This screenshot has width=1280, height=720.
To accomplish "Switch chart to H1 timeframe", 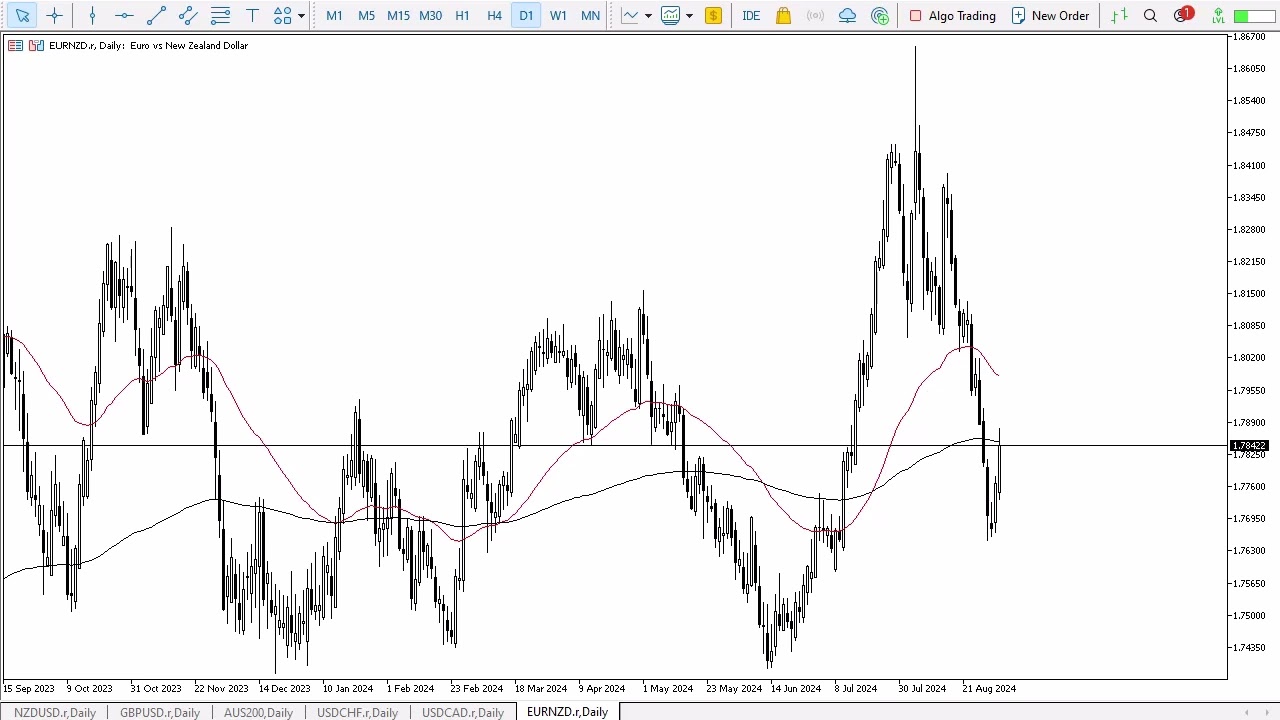I will click(462, 15).
